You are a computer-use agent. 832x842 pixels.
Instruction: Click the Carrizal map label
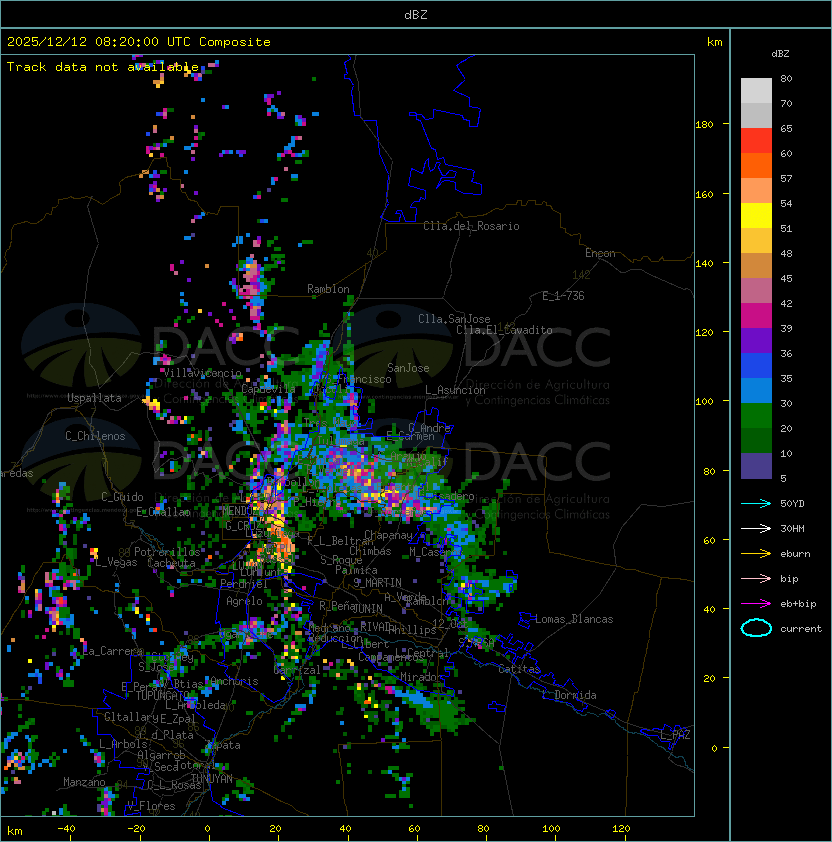pos(296,670)
